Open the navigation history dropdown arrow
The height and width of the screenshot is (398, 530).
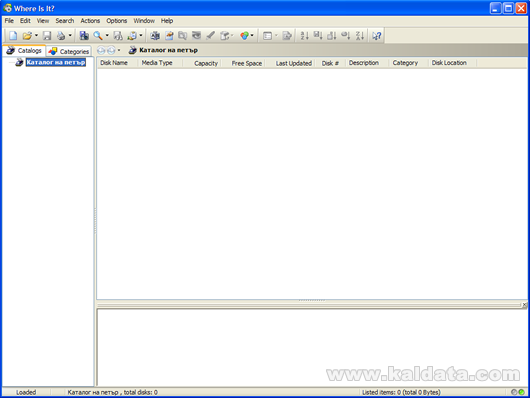pyautogui.click(x=119, y=50)
